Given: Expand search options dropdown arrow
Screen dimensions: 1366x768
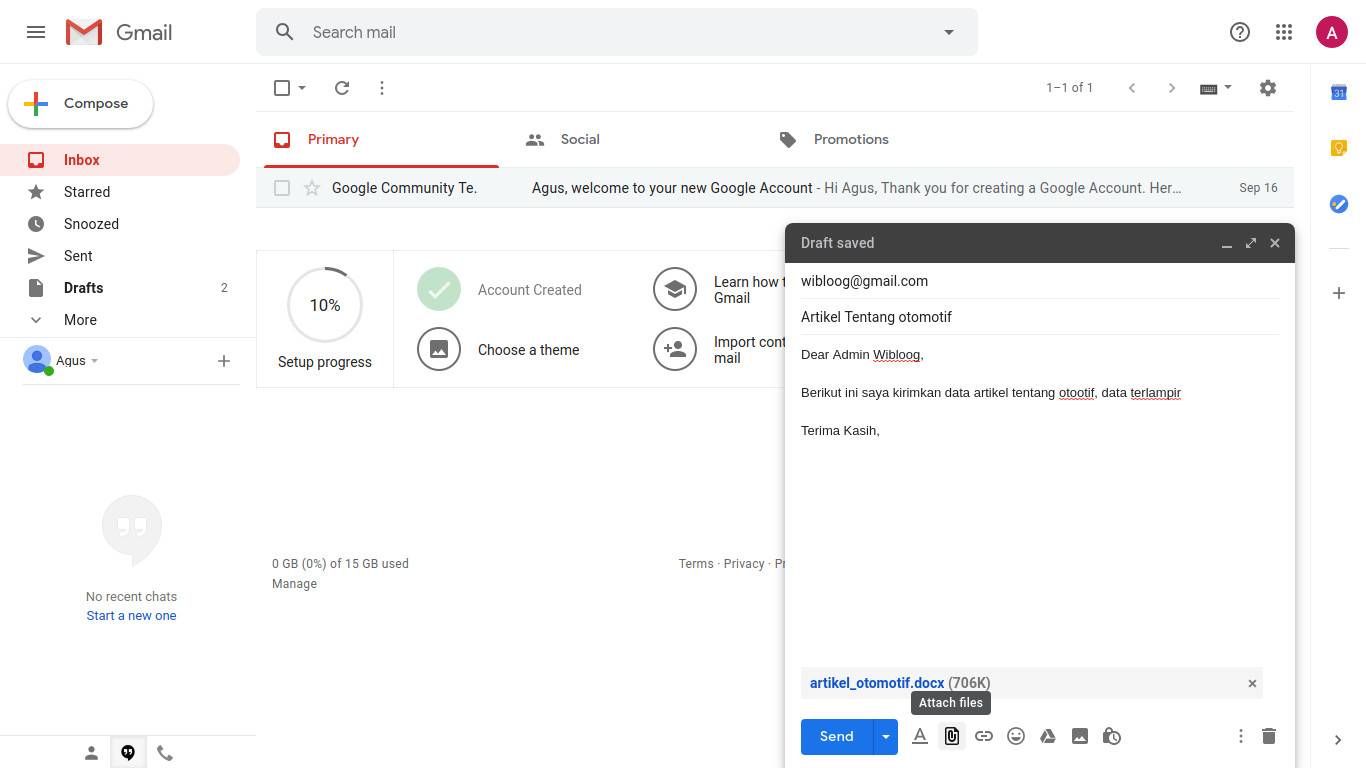Looking at the screenshot, I should 949,32.
